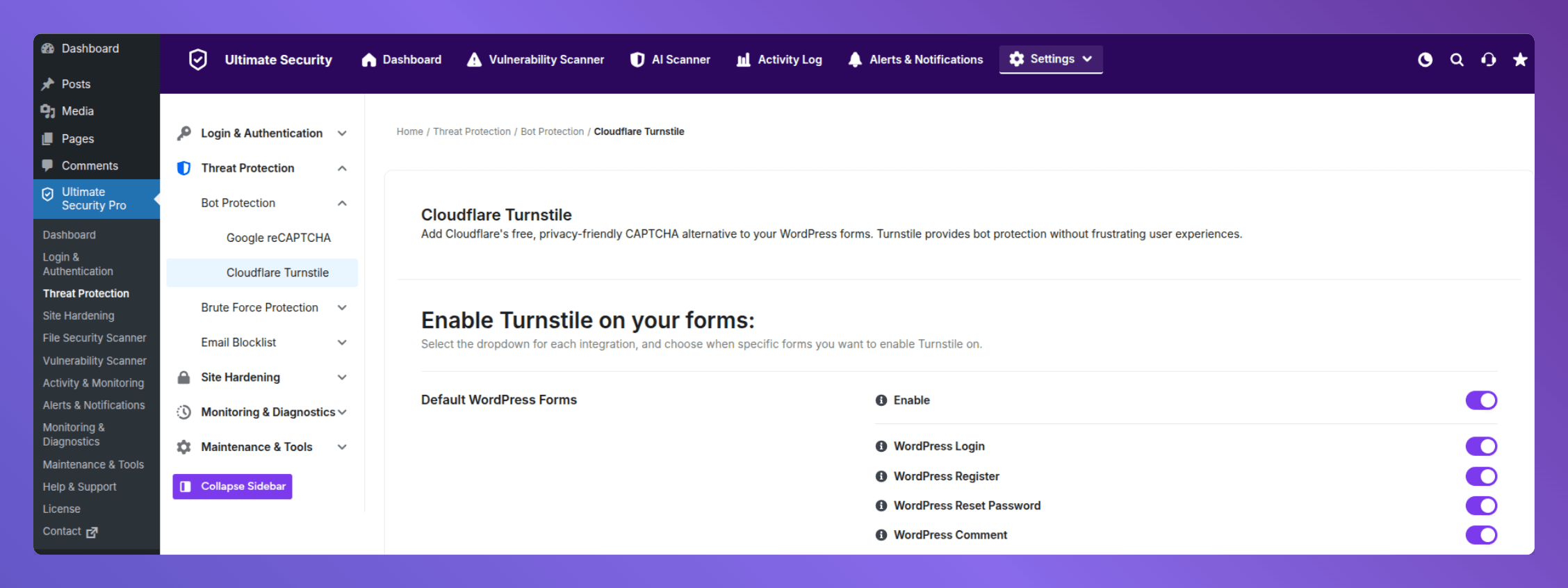Click the Ultimate Security shield logo
Viewport: 1568px width, 588px height.
pyautogui.click(x=198, y=60)
